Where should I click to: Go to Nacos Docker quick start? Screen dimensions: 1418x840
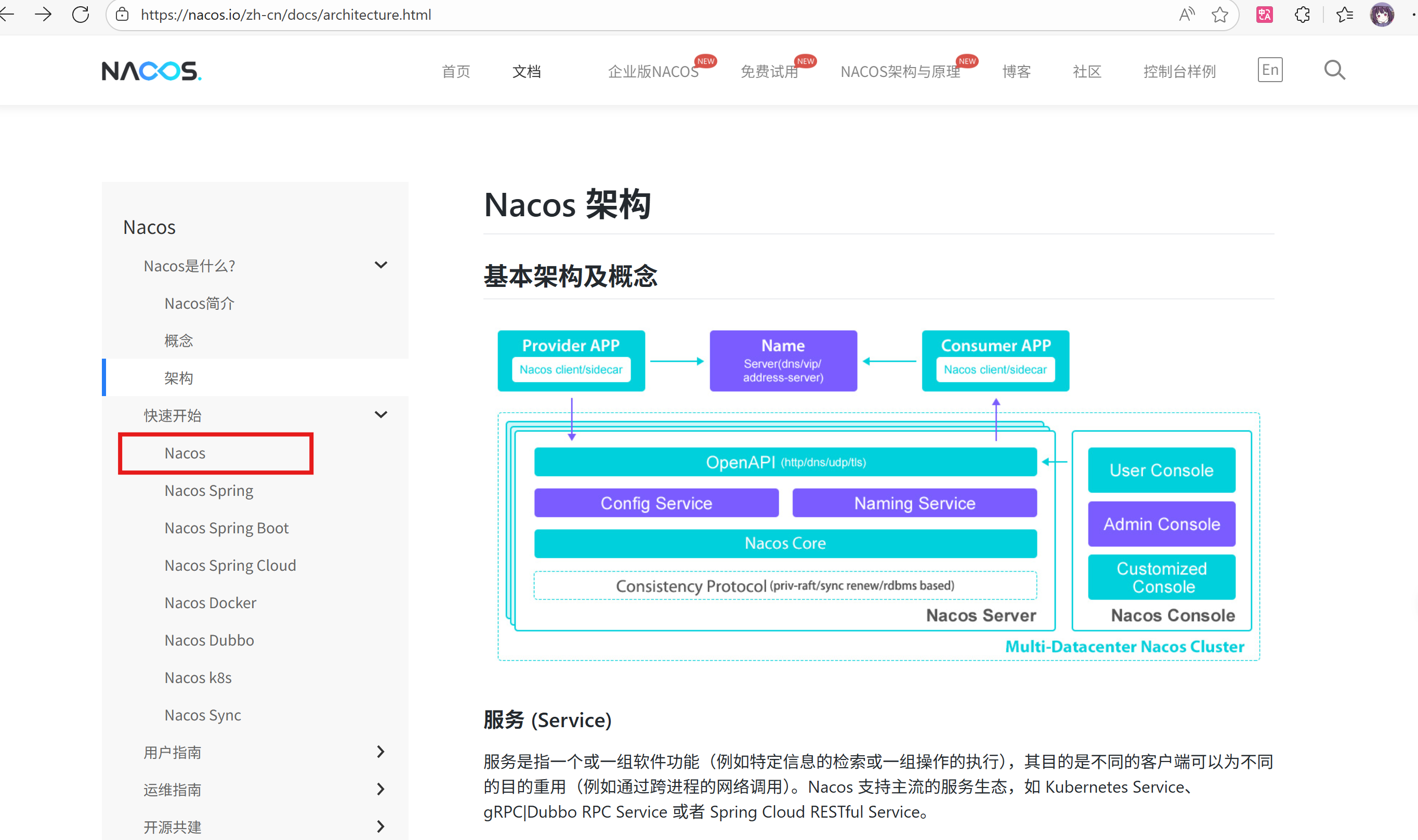pyautogui.click(x=210, y=603)
